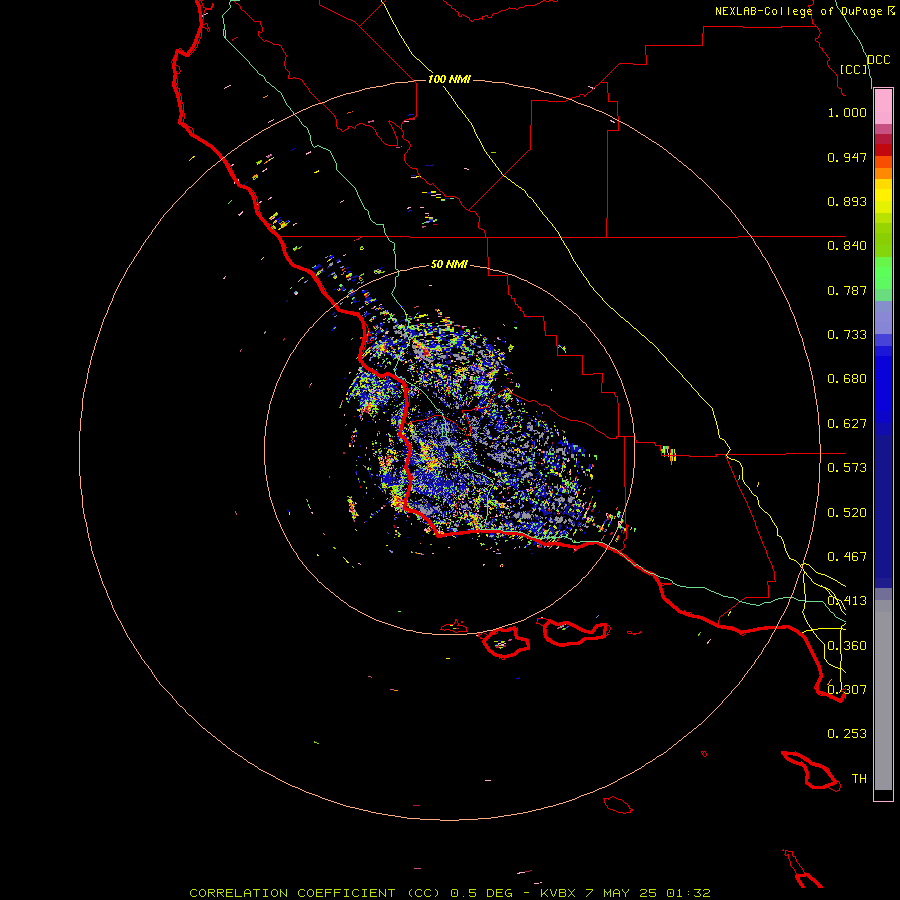Click the 100 NMI range ring label

coord(449,79)
